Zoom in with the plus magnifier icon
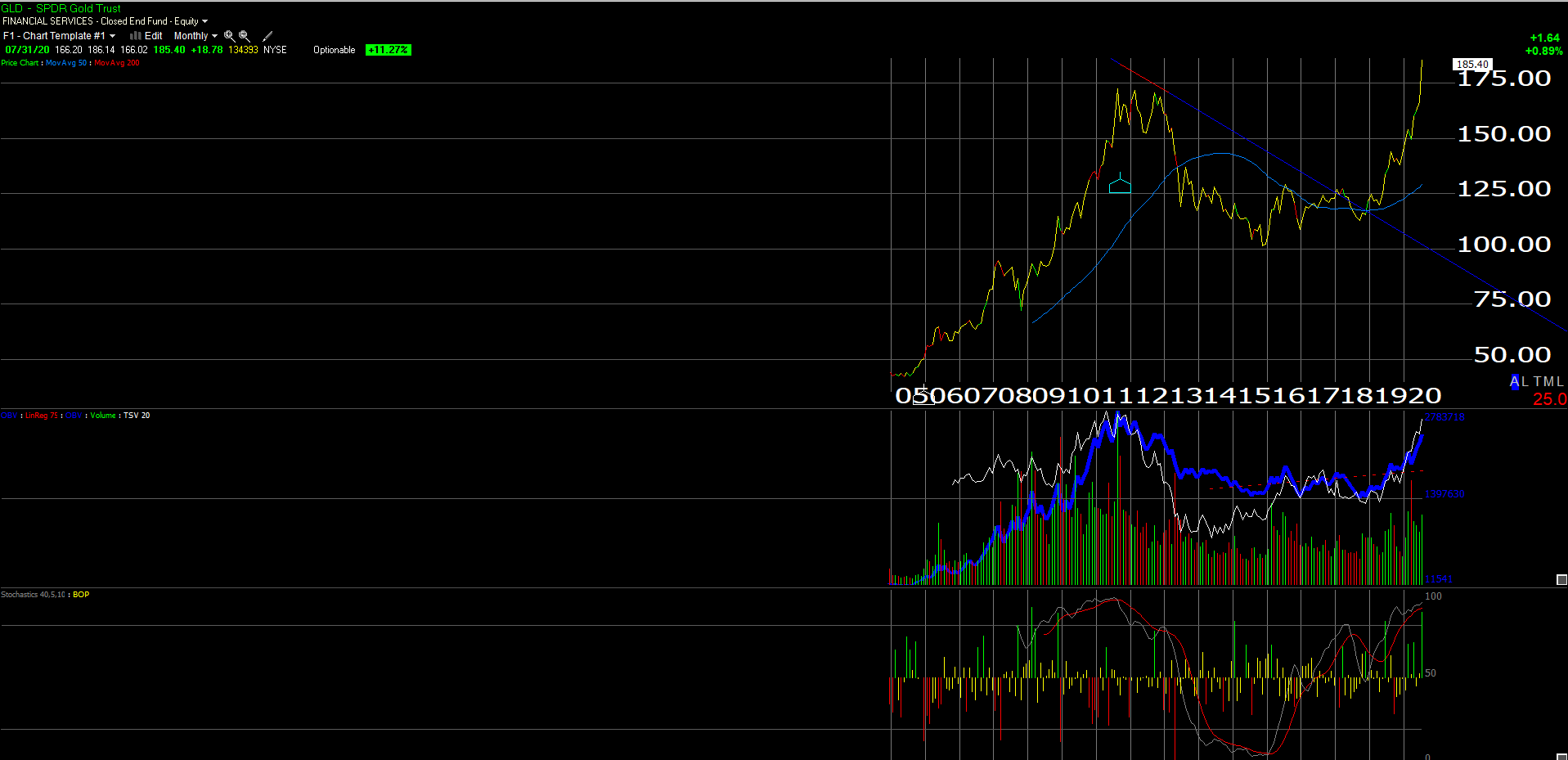The height and width of the screenshot is (760, 1568). coord(230,36)
